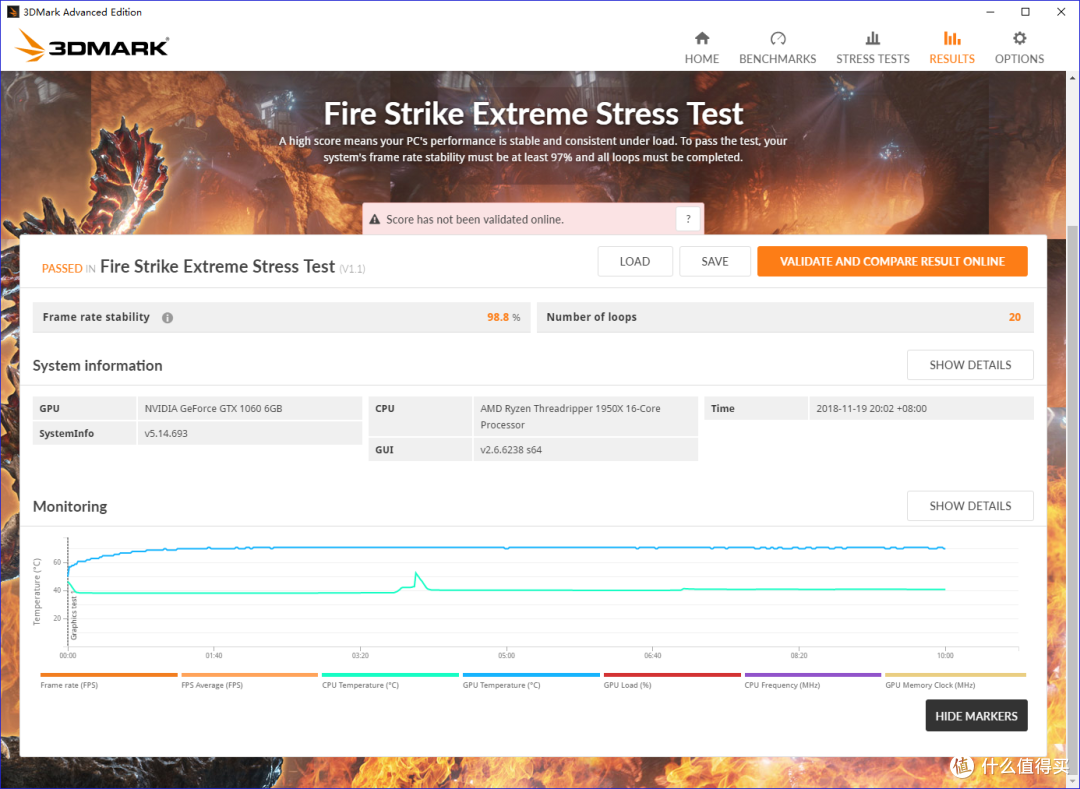Image resolution: width=1080 pixels, height=789 pixels.
Task: Close the 3DMark window
Action: [1061, 12]
